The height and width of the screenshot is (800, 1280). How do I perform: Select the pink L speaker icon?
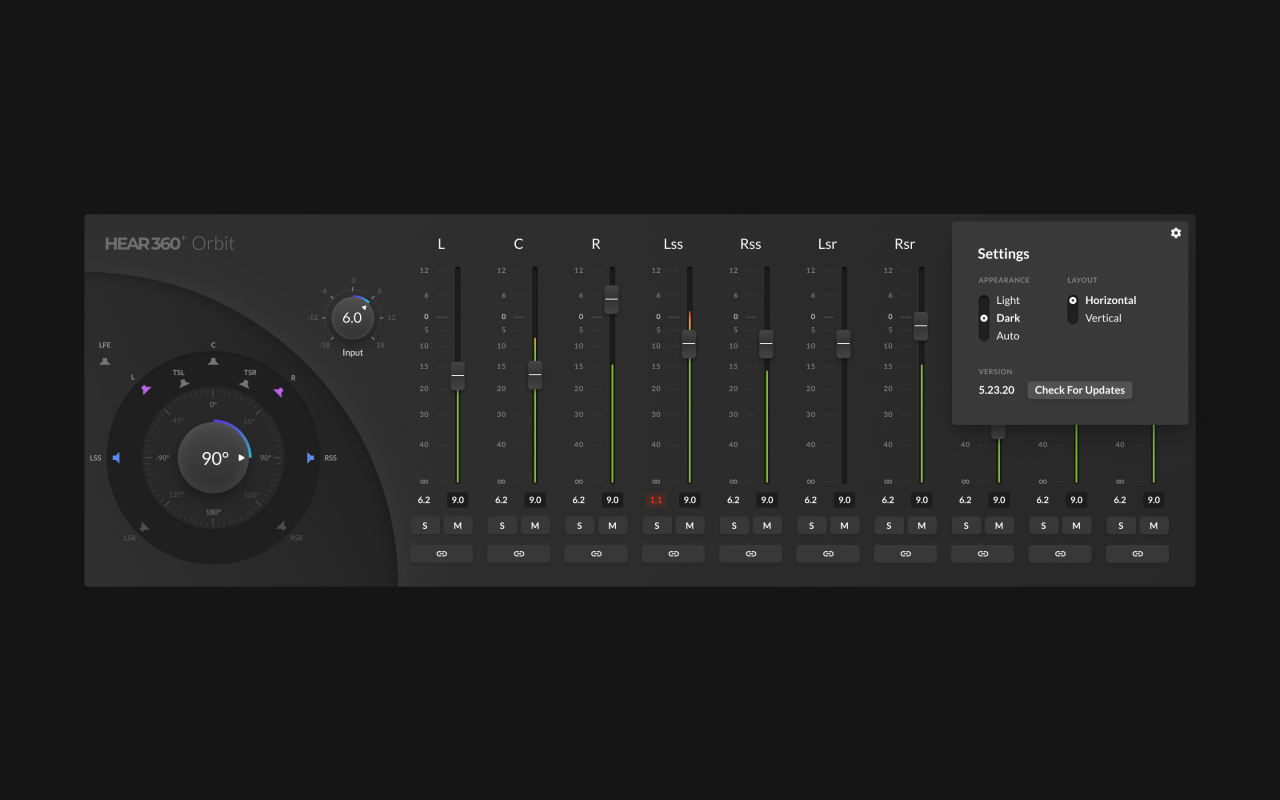pyautogui.click(x=146, y=390)
